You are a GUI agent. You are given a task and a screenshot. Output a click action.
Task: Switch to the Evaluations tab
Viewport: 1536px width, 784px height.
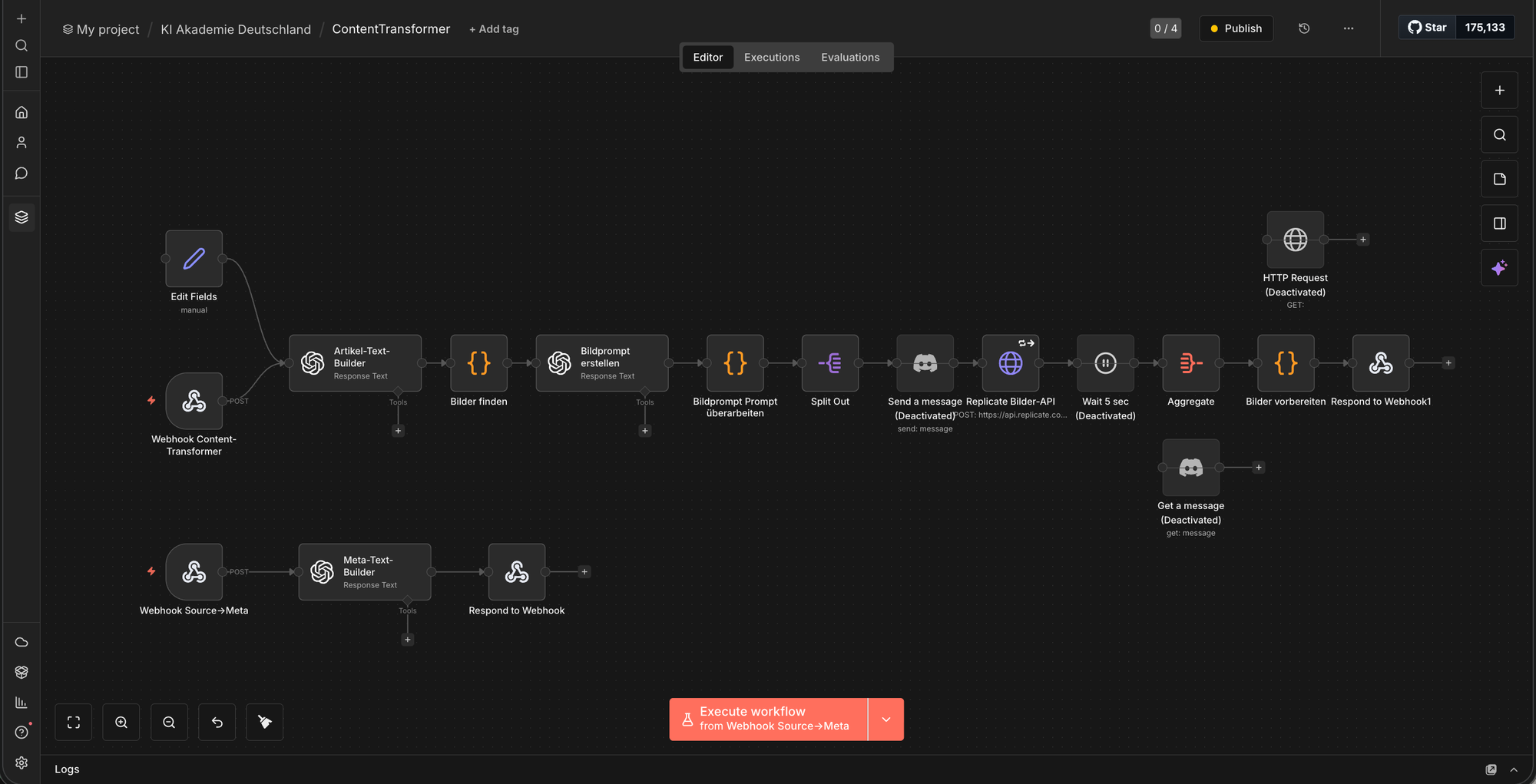(x=850, y=58)
